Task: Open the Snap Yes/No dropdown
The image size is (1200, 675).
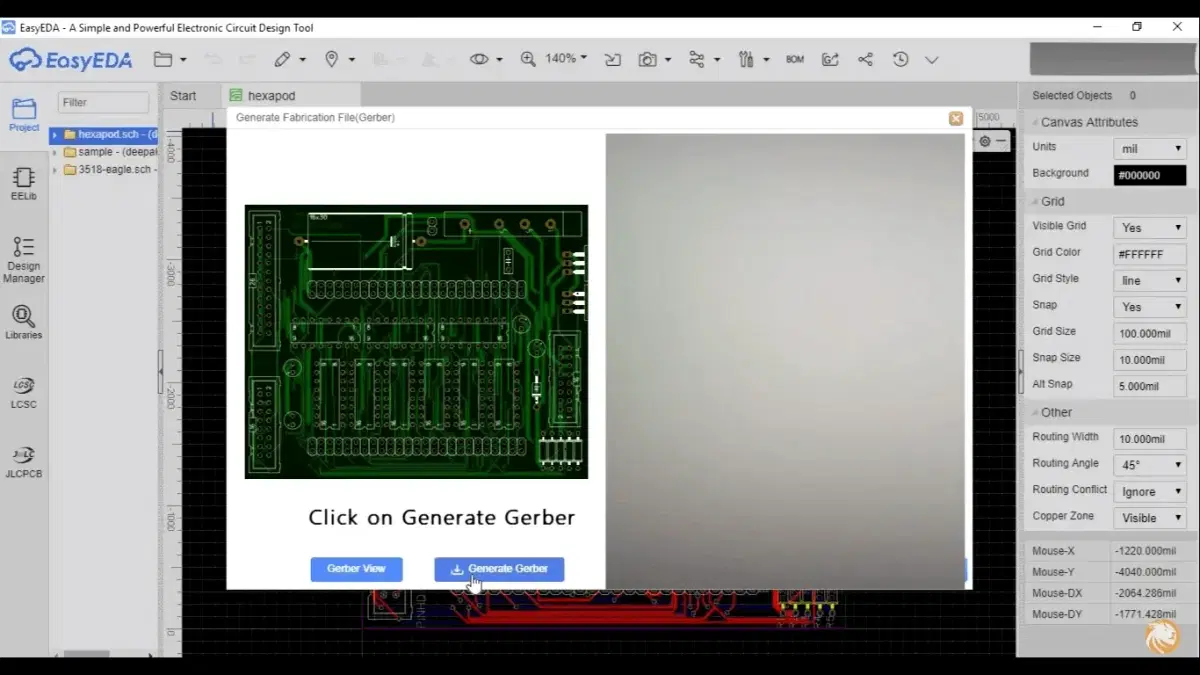Action: (1150, 307)
